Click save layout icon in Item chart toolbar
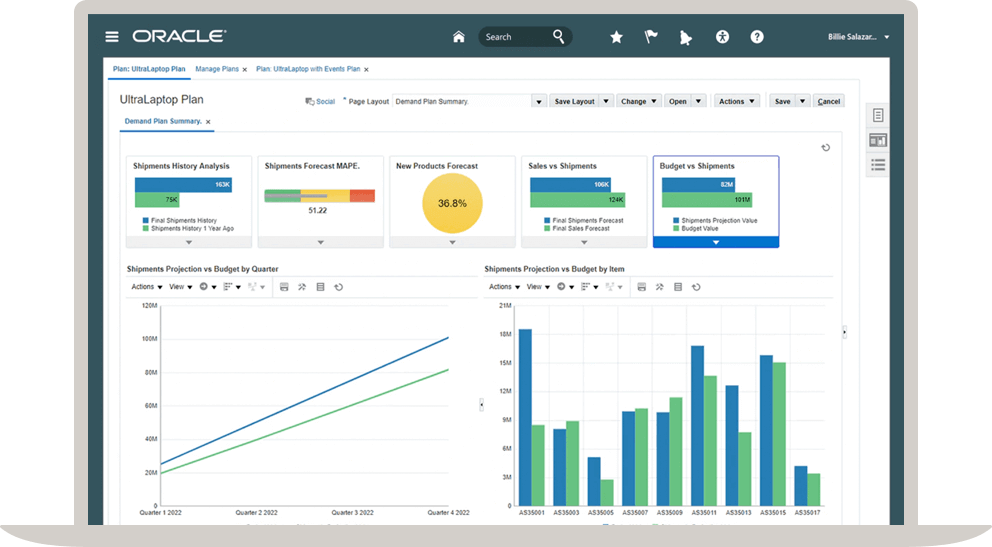Screen dimensions: 992x547 pyautogui.click(x=642, y=287)
